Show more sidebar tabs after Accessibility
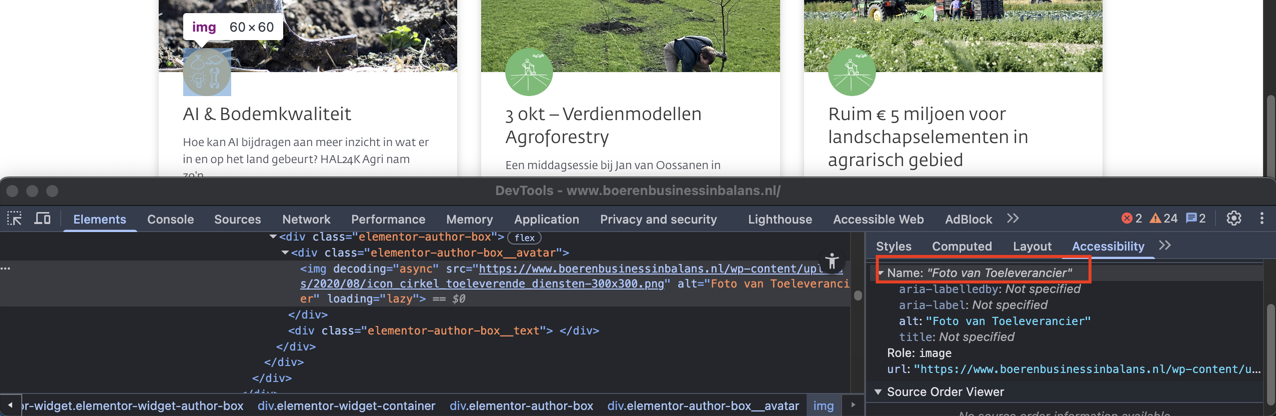The width and height of the screenshot is (1276, 416). coord(1165,246)
